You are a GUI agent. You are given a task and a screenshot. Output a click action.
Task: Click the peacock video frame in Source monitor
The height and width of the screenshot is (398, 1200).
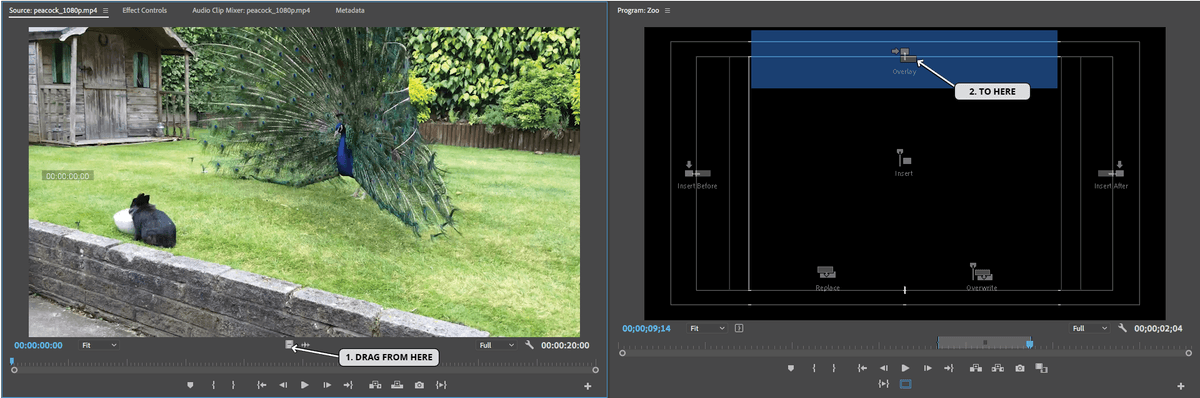304,181
